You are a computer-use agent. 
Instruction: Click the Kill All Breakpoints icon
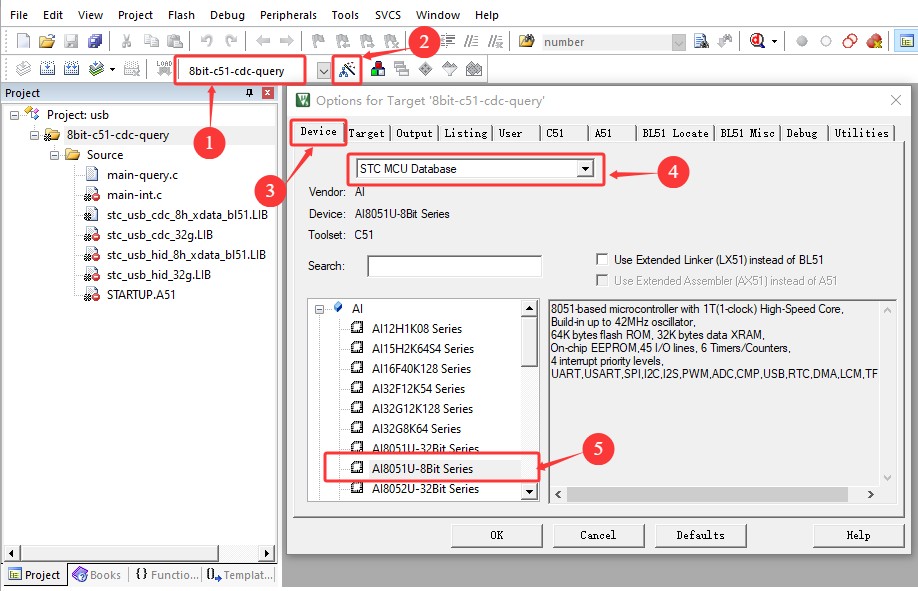pyautogui.click(x=875, y=41)
